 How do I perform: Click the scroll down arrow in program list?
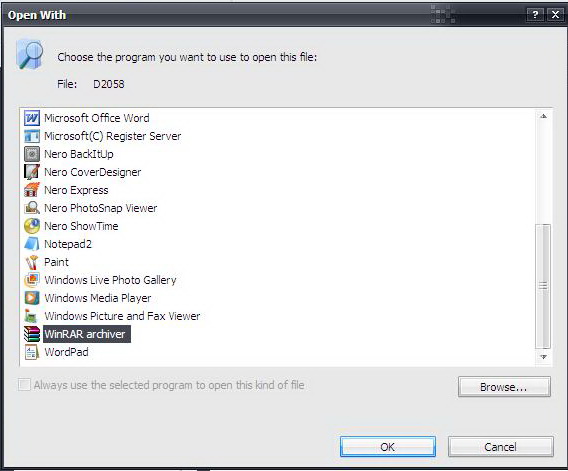click(543, 357)
